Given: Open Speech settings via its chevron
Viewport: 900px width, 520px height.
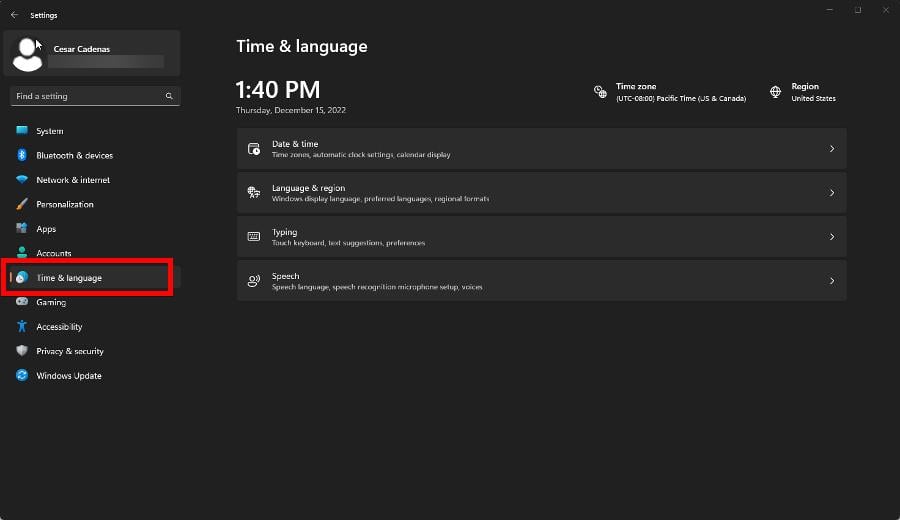Looking at the screenshot, I should click(832, 281).
